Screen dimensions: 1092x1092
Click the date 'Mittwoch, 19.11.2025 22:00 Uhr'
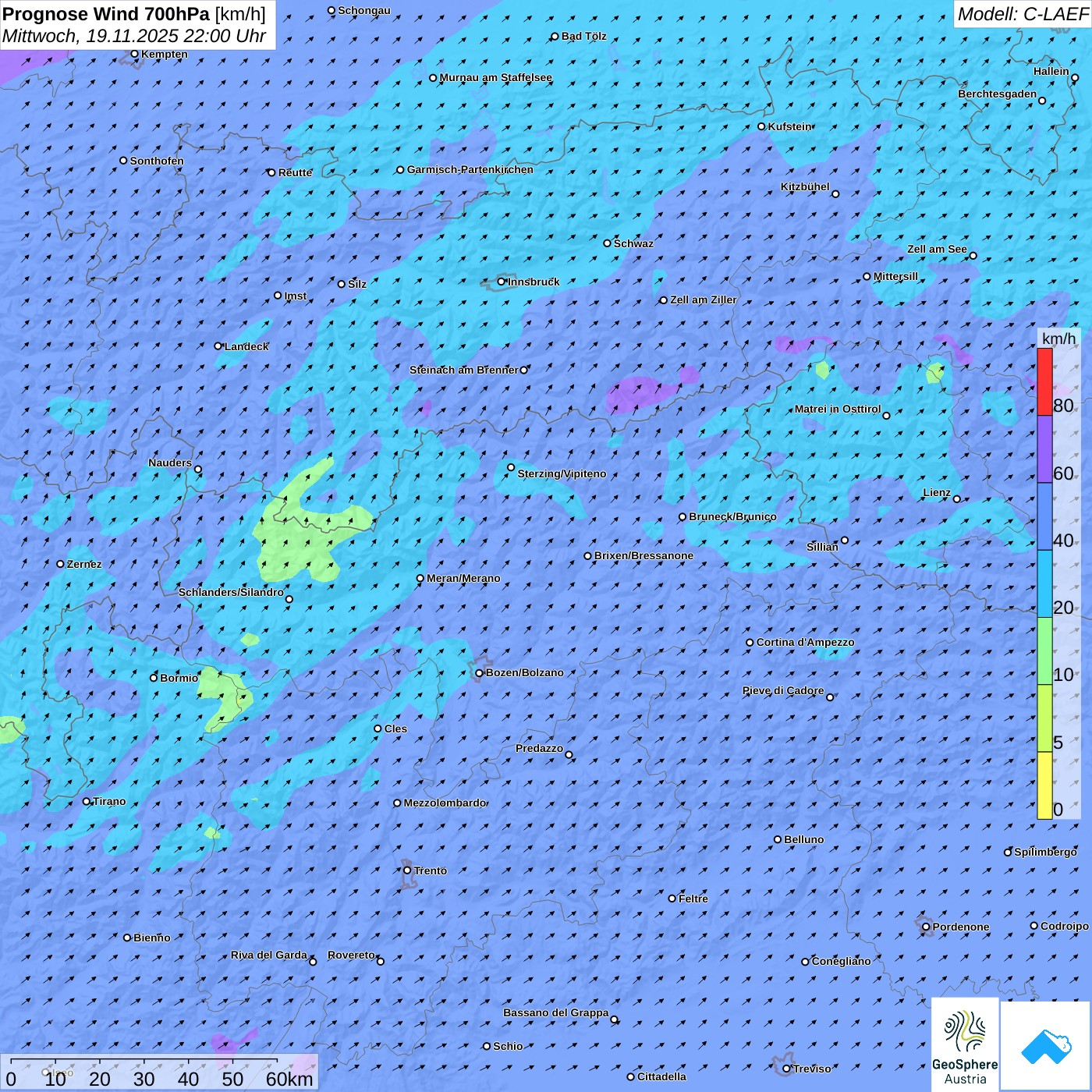[134, 36]
